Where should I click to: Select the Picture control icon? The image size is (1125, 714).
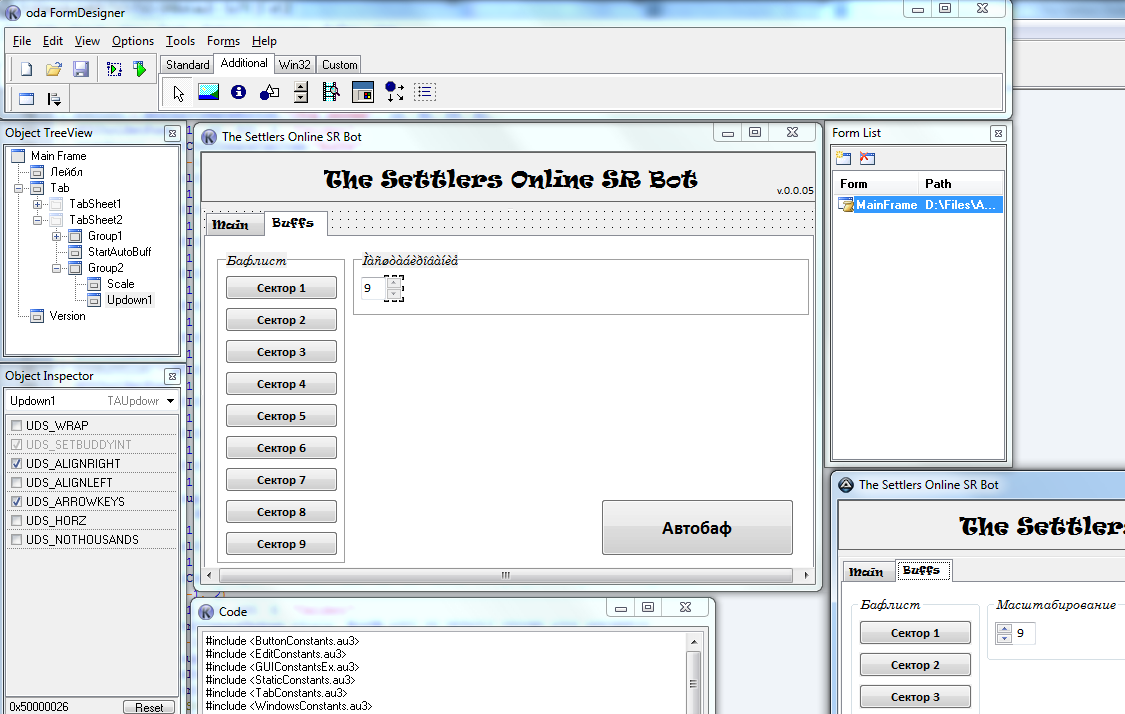209,92
